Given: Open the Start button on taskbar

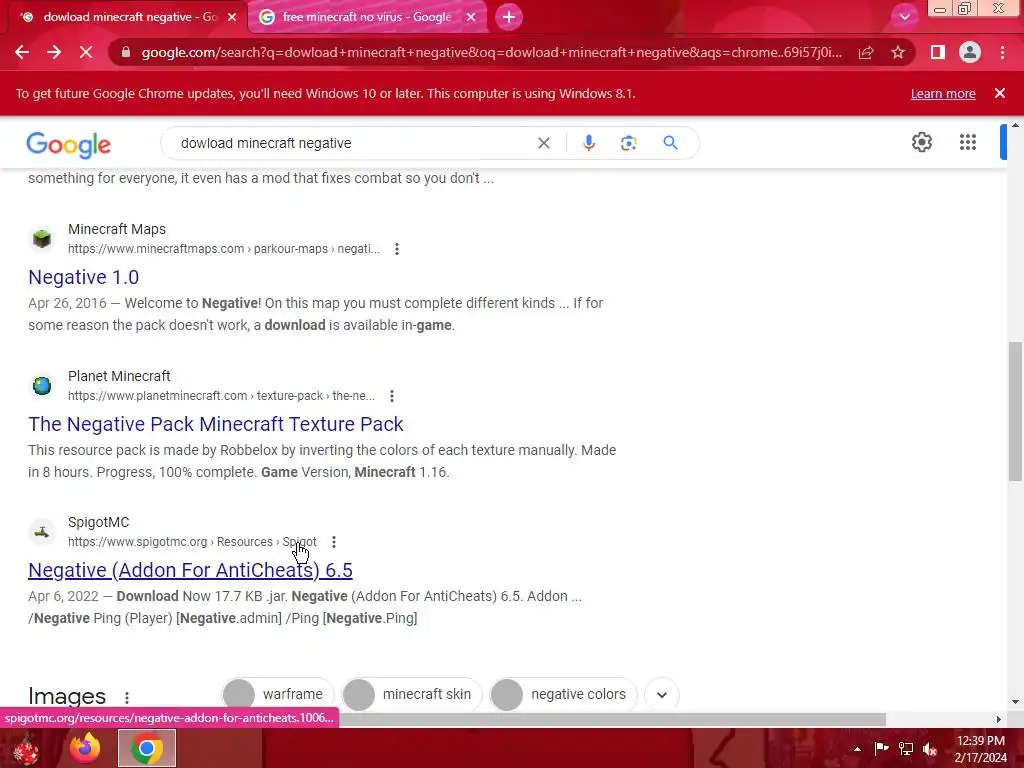Looking at the screenshot, I should [25, 749].
